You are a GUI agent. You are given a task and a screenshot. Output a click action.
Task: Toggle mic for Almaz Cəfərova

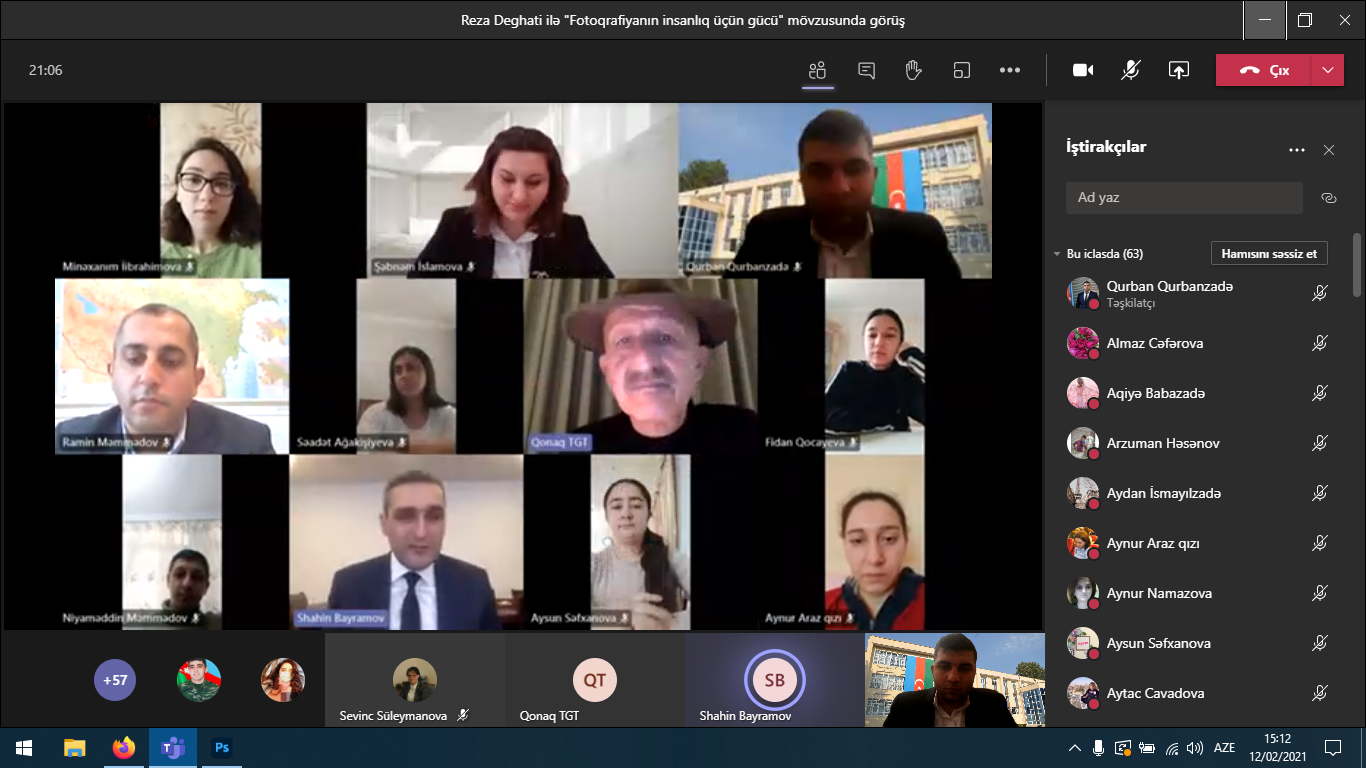tap(1320, 343)
